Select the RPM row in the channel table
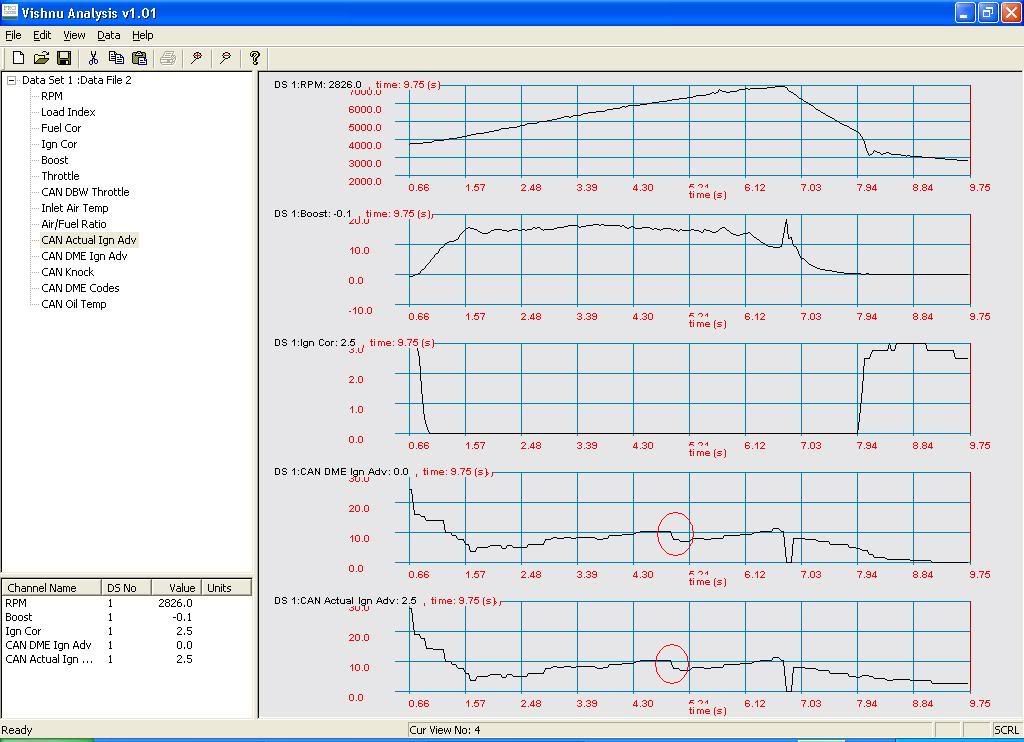 pyautogui.click(x=127, y=604)
